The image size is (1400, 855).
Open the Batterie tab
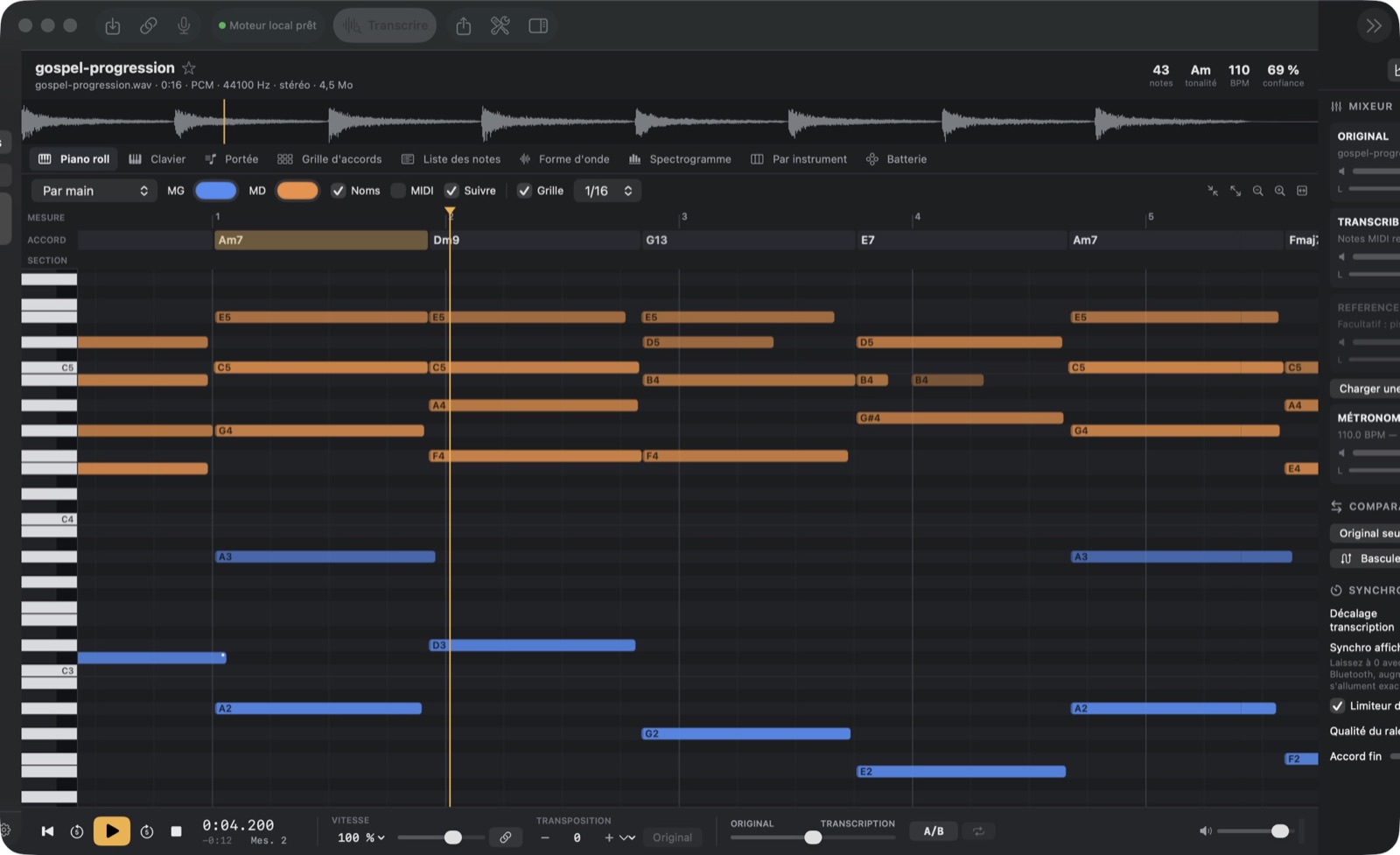896,159
